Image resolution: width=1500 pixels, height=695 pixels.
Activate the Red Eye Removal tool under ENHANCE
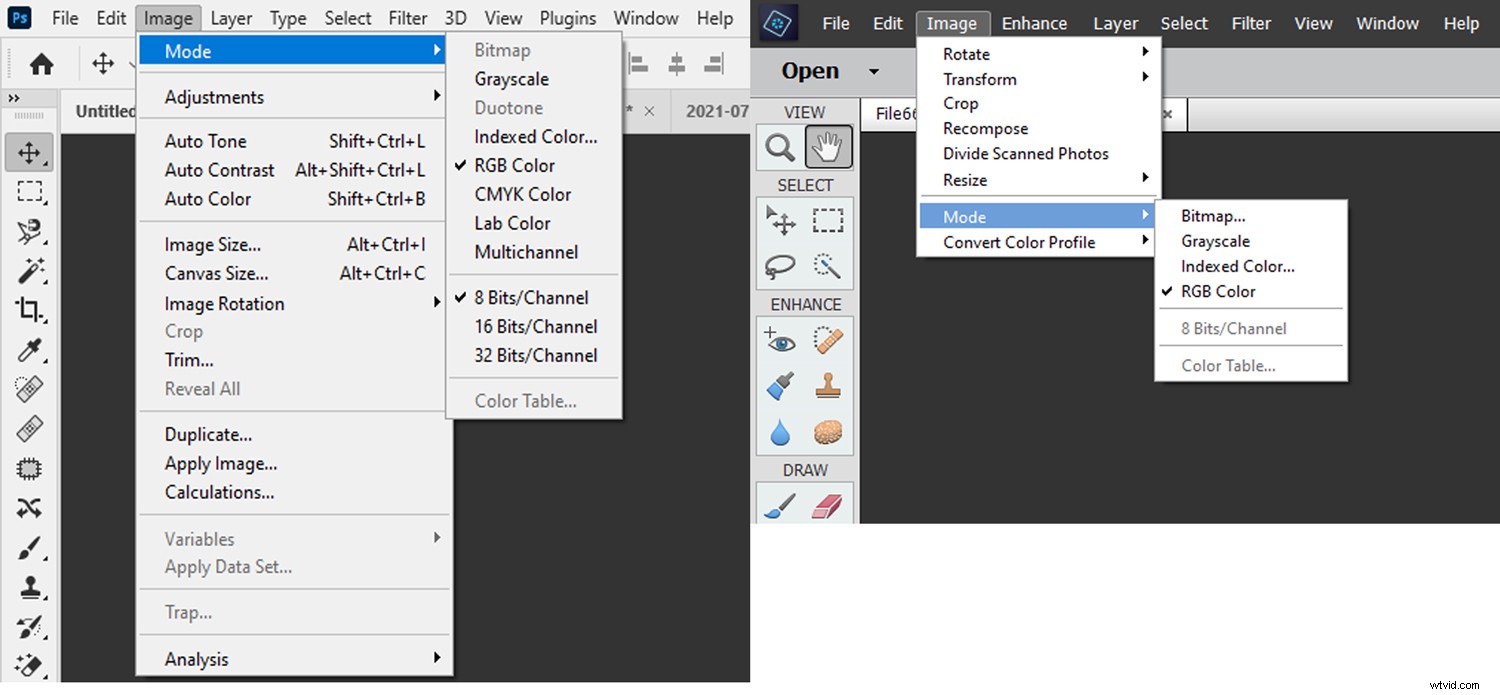(x=779, y=340)
